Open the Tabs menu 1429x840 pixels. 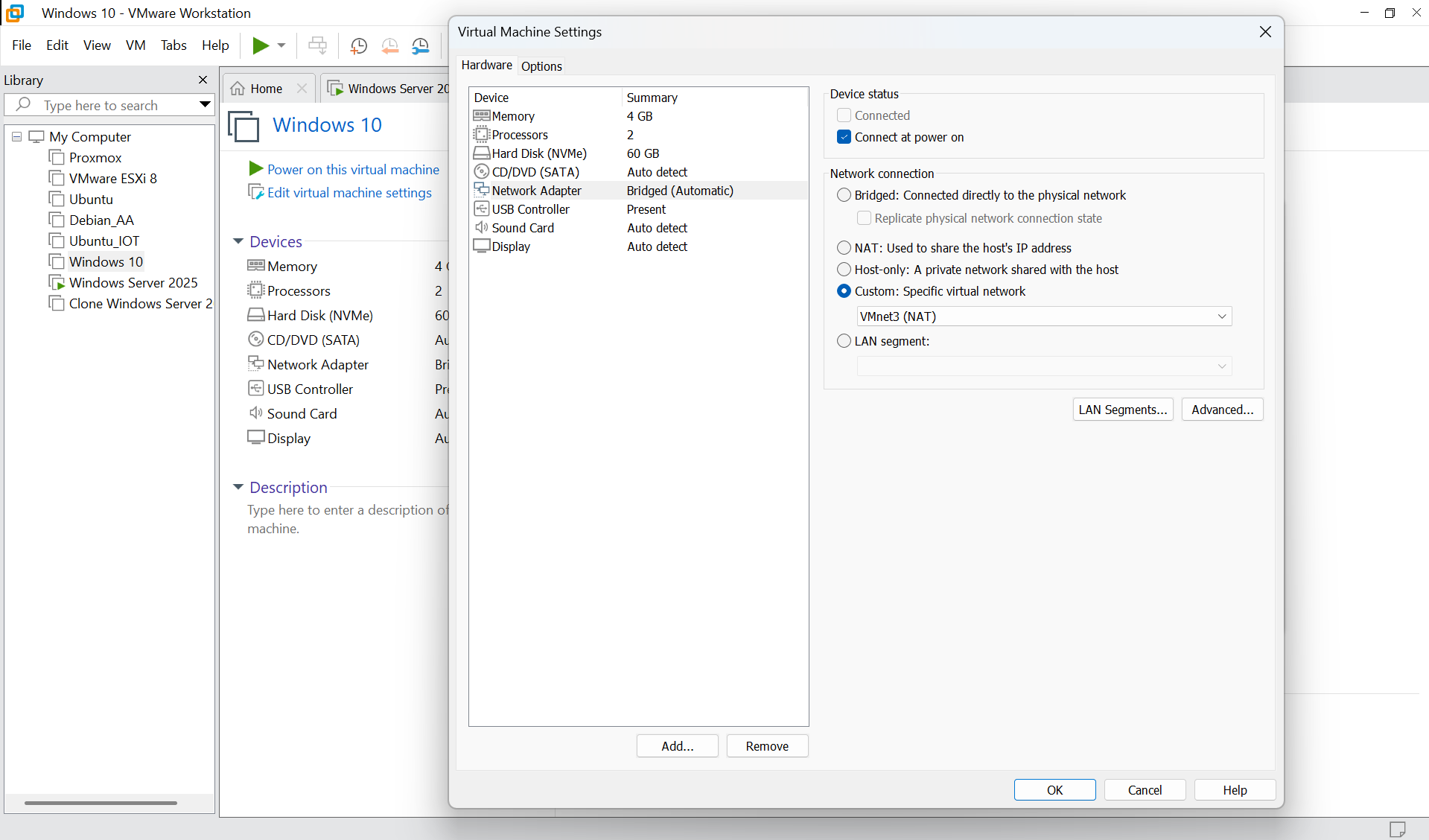[x=174, y=45]
